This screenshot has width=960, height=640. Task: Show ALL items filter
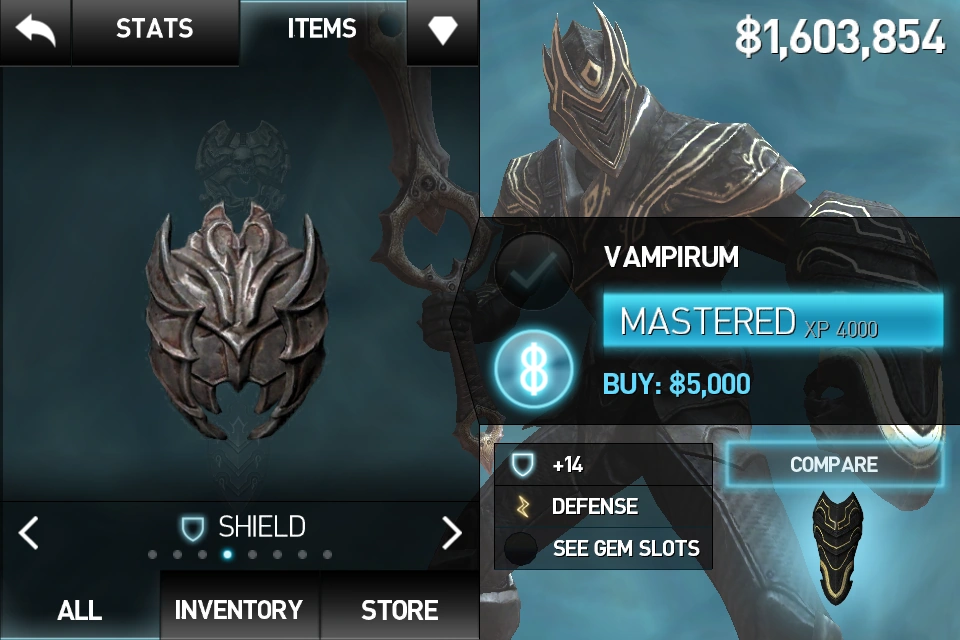[x=80, y=609]
